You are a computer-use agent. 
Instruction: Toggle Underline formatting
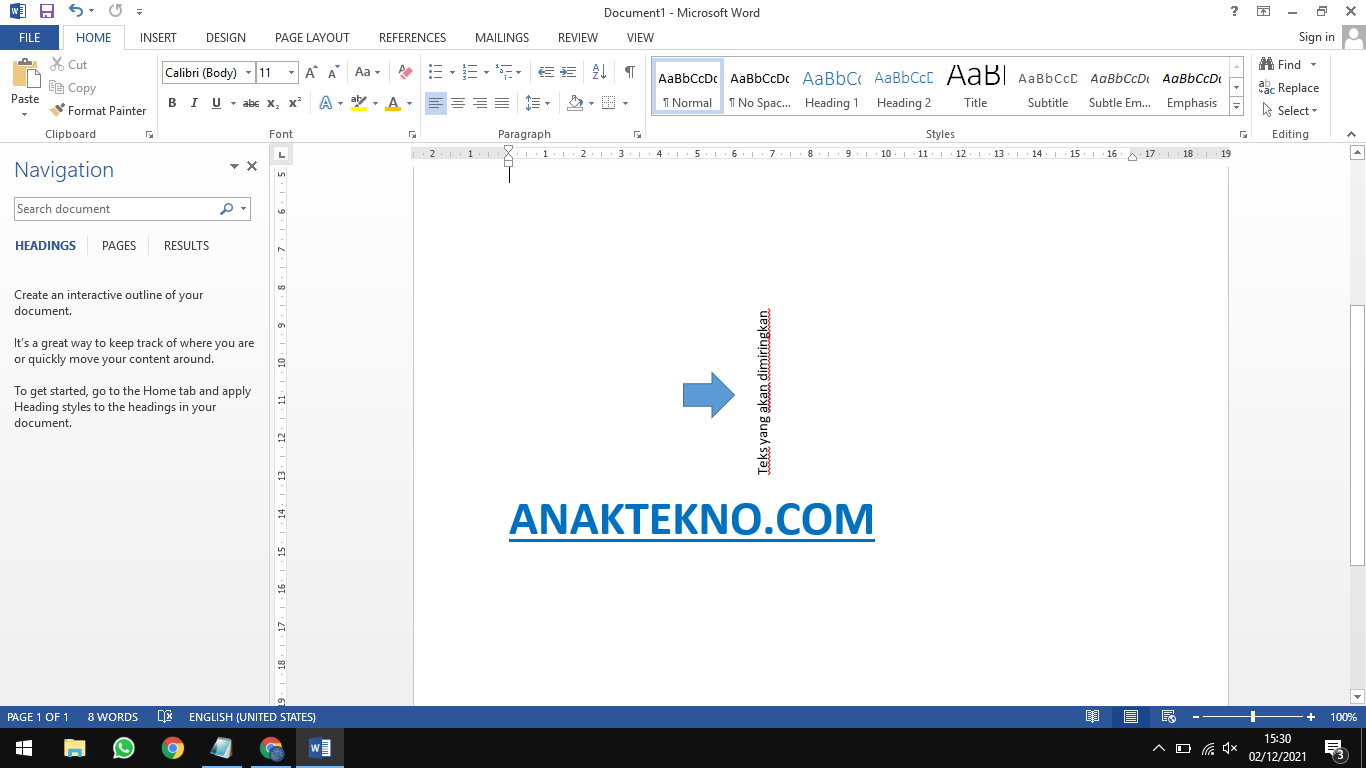point(216,103)
